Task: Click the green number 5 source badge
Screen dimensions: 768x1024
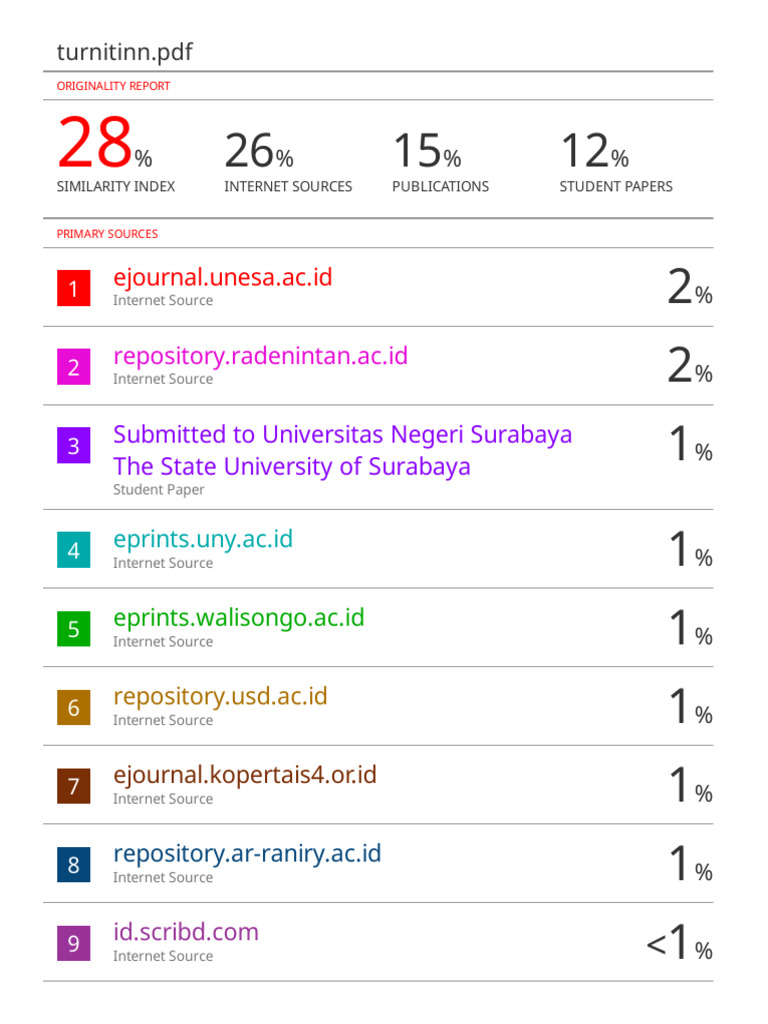Action: [x=73, y=629]
